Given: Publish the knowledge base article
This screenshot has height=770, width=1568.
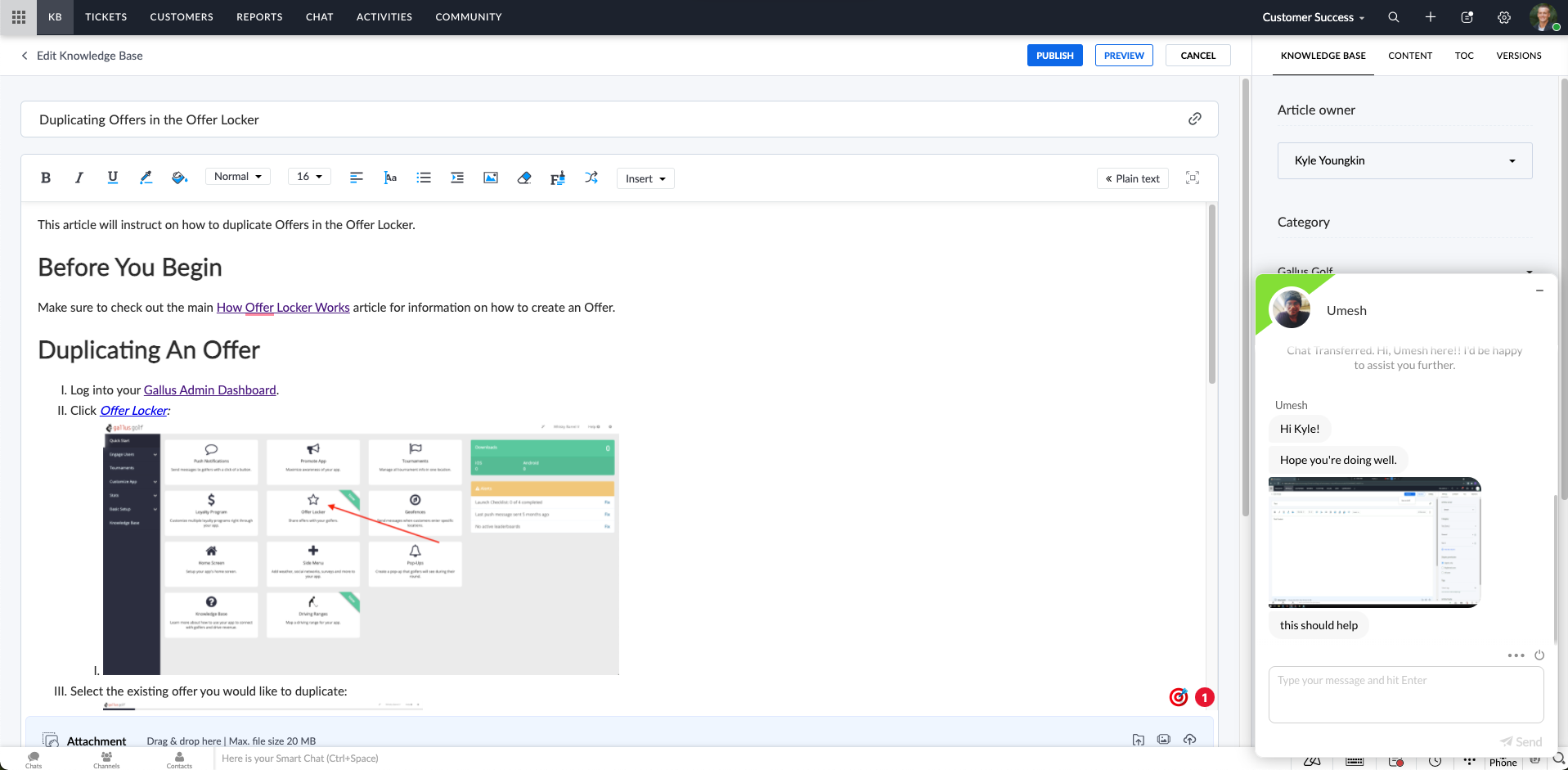Looking at the screenshot, I should pos(1055,56).
